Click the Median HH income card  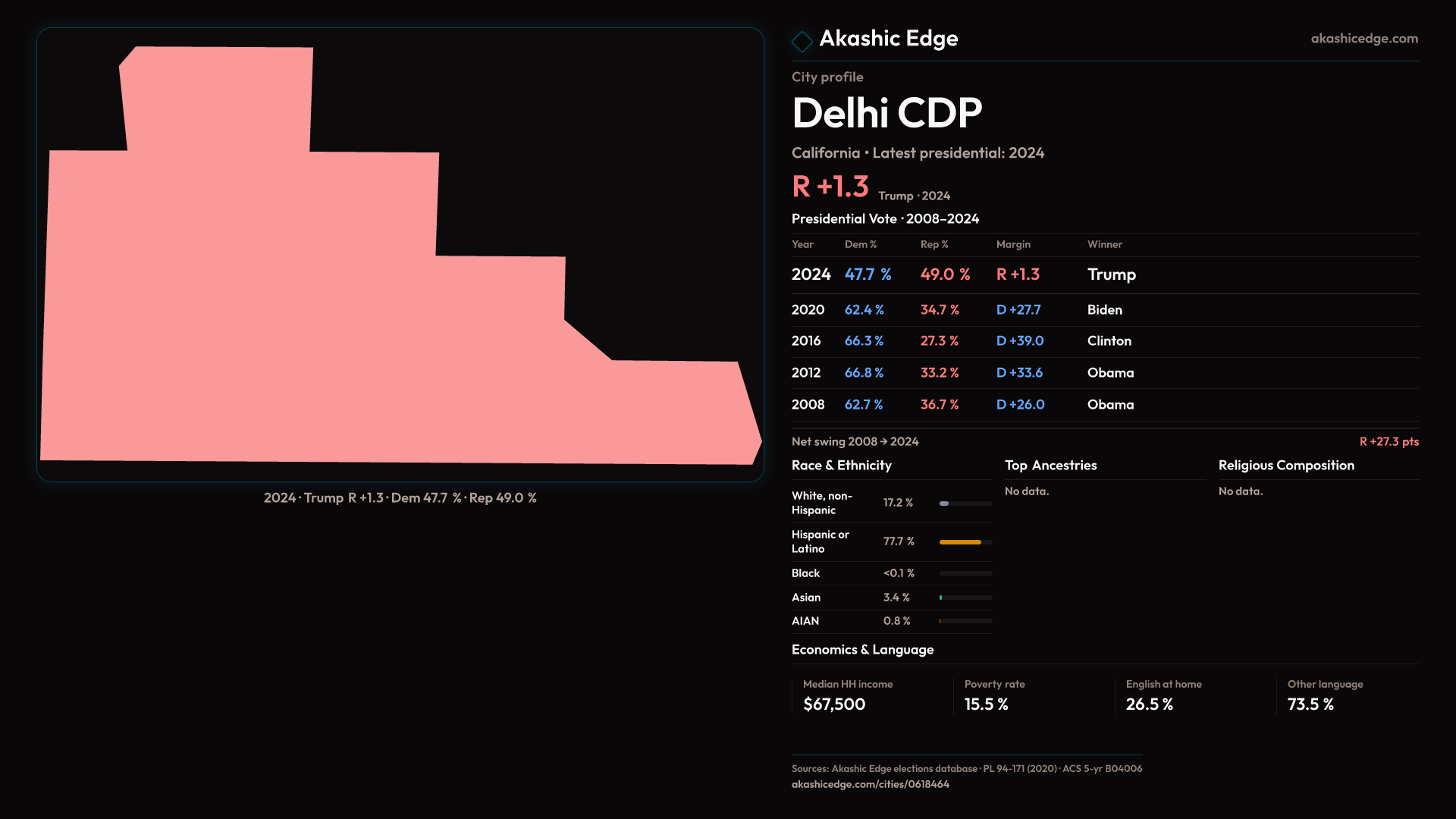871,695
